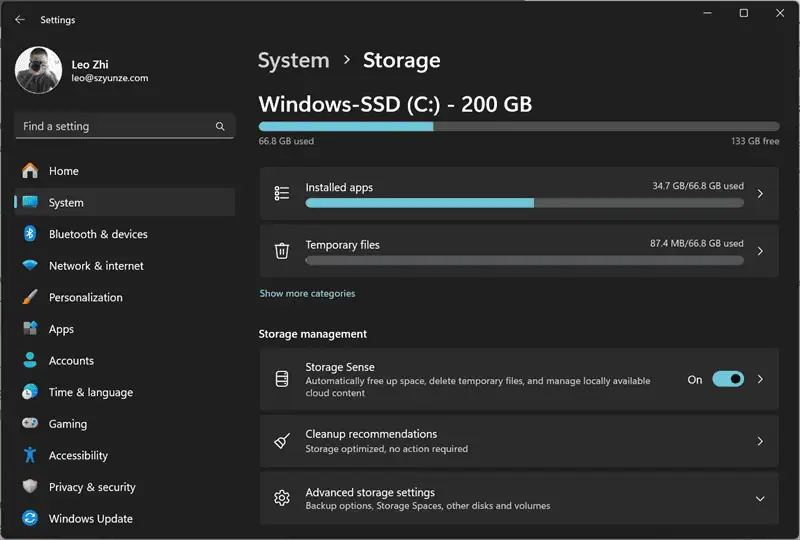The image size is (800, 540).
Task: Click the Windows-SSD C: usage bar
Action: (x=519, y=127)
